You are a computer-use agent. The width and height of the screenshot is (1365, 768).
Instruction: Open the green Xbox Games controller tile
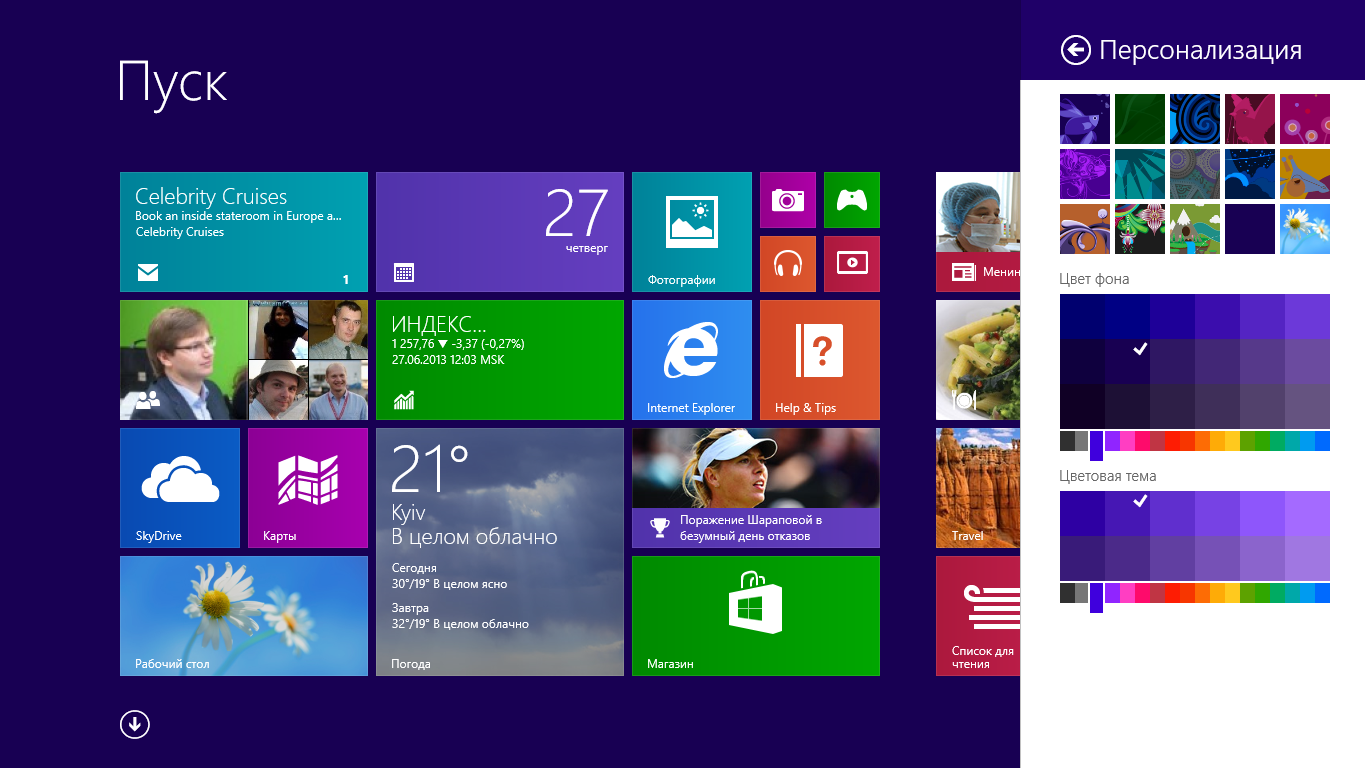click(x=852, y=200)
